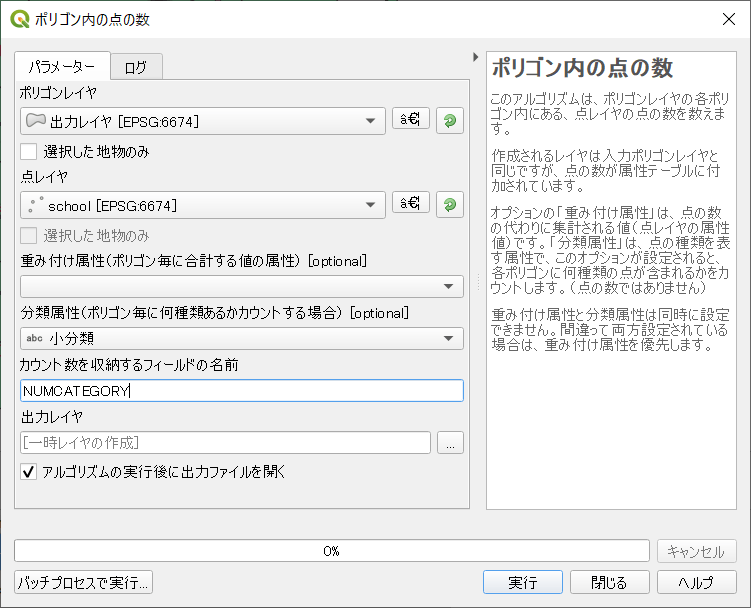Select the パラメーター tab
751x608 pixels.
point(62,66)
